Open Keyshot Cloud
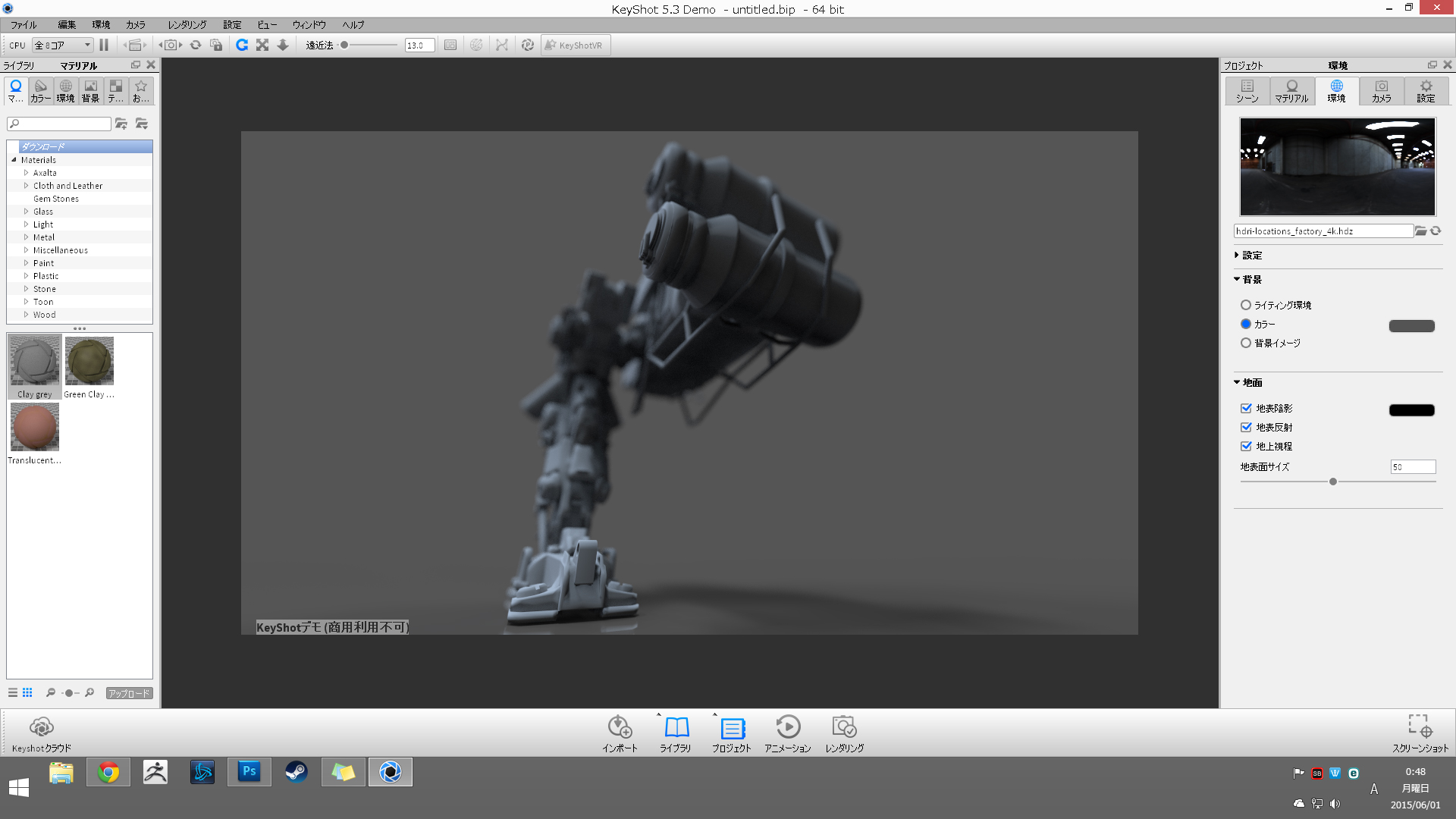This screenshot has width=1456, height=819. tap(42, 733)
